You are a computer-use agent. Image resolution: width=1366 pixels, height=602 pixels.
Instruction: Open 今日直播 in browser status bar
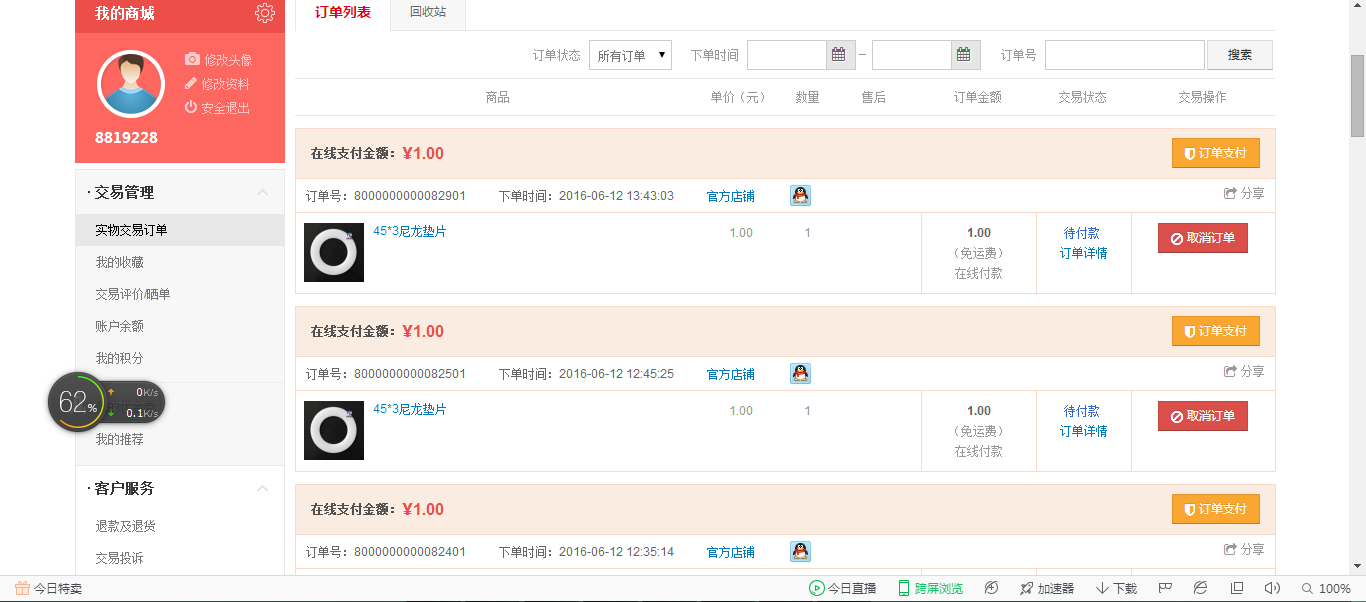[x=842, y=588]
